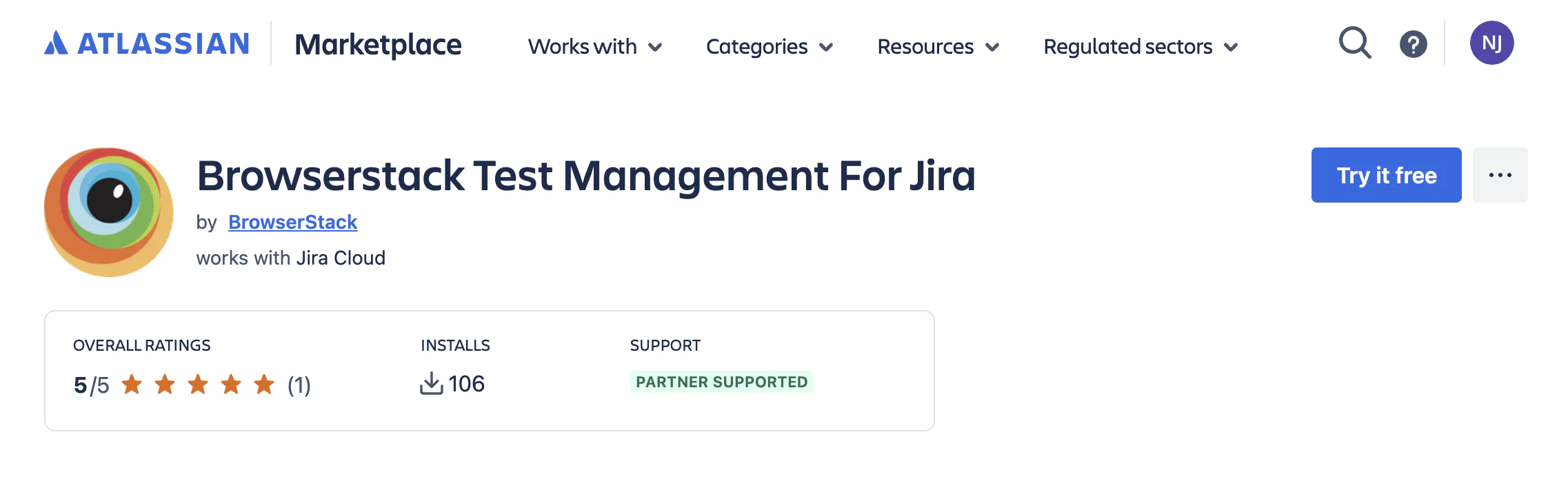Click the search magnifier icon
Image resolution: width=1568 pixels, height=481 pixels.
click(1355, 43)
